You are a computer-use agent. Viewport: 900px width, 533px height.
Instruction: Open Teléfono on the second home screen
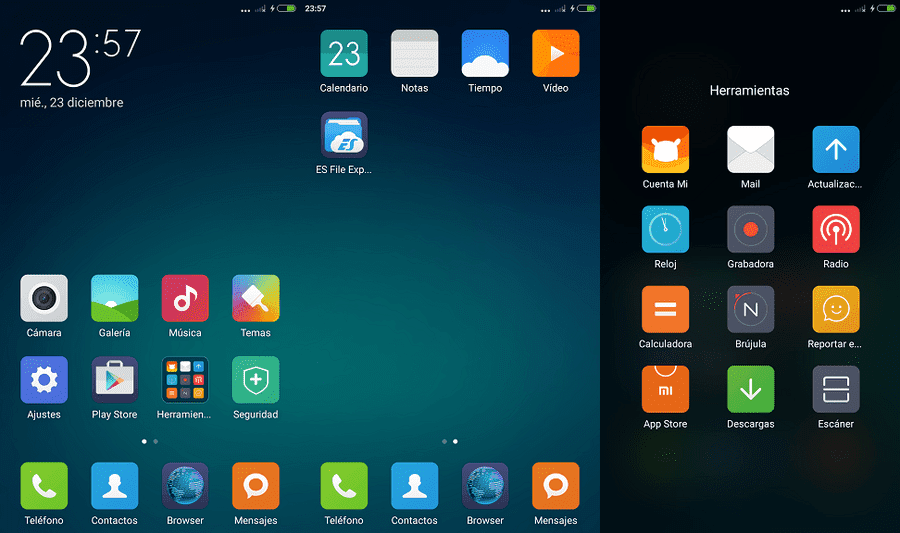pyautogui.click(x=344, y=486)
